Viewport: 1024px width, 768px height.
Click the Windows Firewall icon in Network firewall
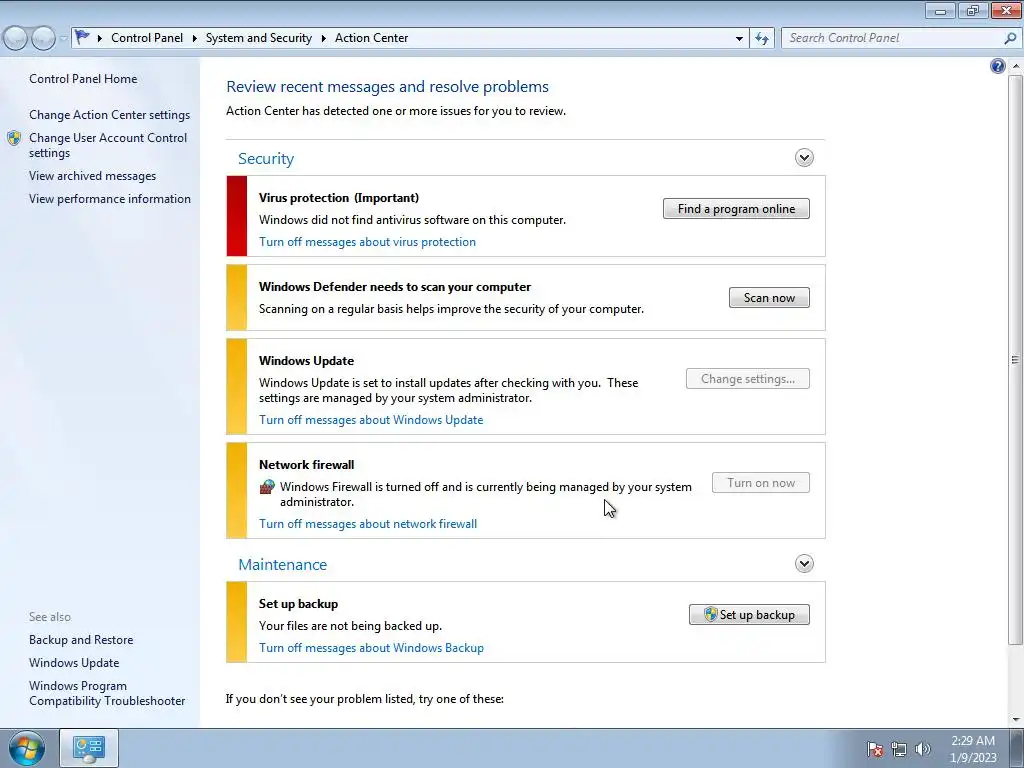[267, 487]
